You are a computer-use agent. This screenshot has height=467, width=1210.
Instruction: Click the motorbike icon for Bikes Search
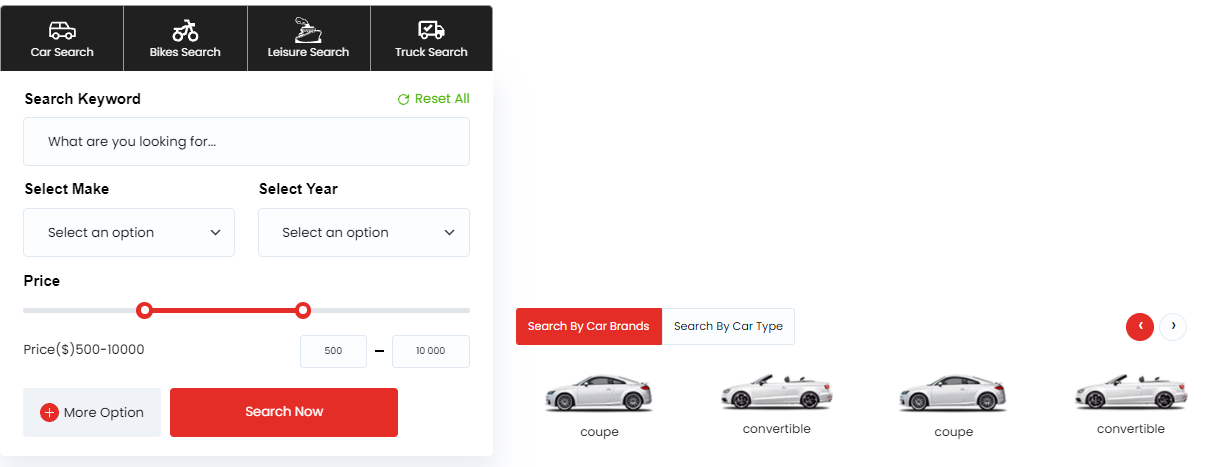(185, 30)
